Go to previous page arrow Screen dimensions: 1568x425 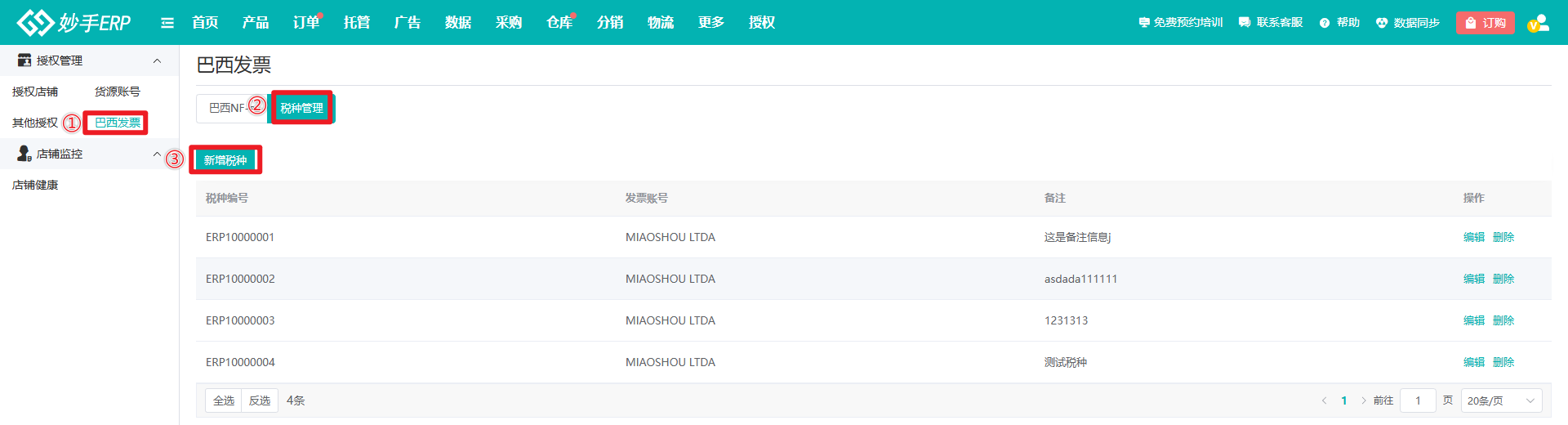pos(1324,400)
